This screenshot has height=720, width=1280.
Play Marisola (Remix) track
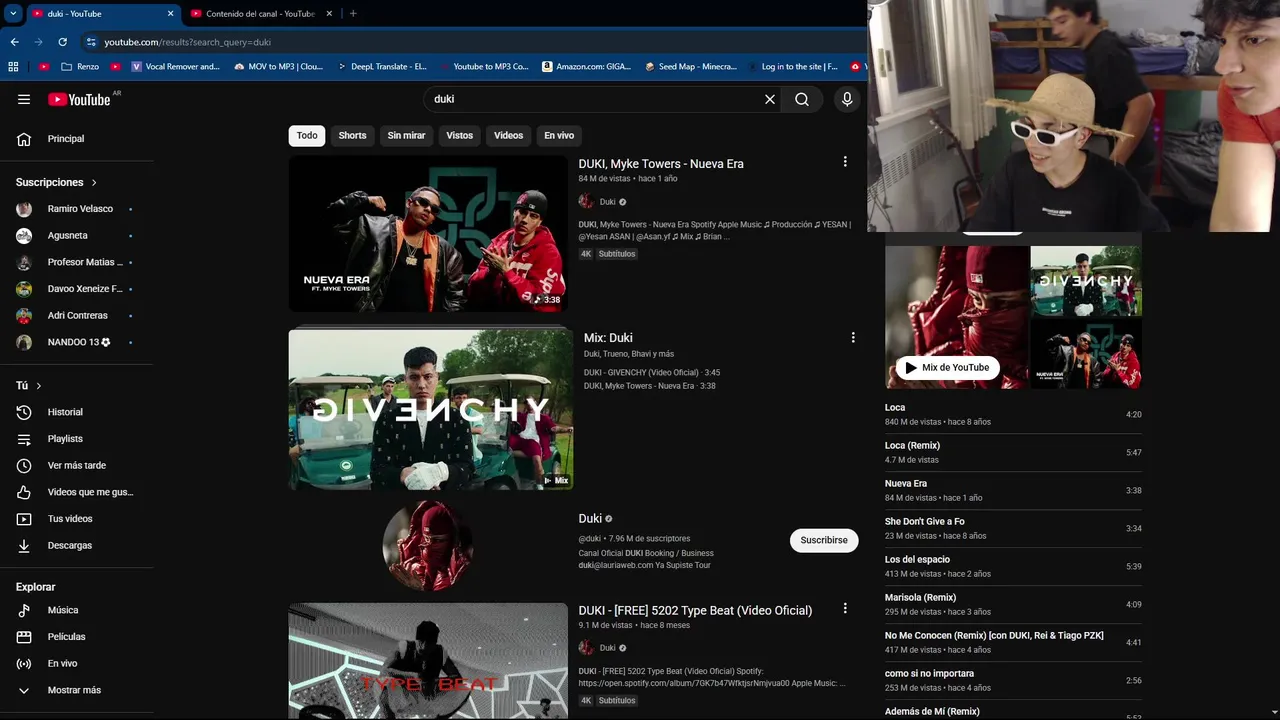click(x=1013, y=604)
